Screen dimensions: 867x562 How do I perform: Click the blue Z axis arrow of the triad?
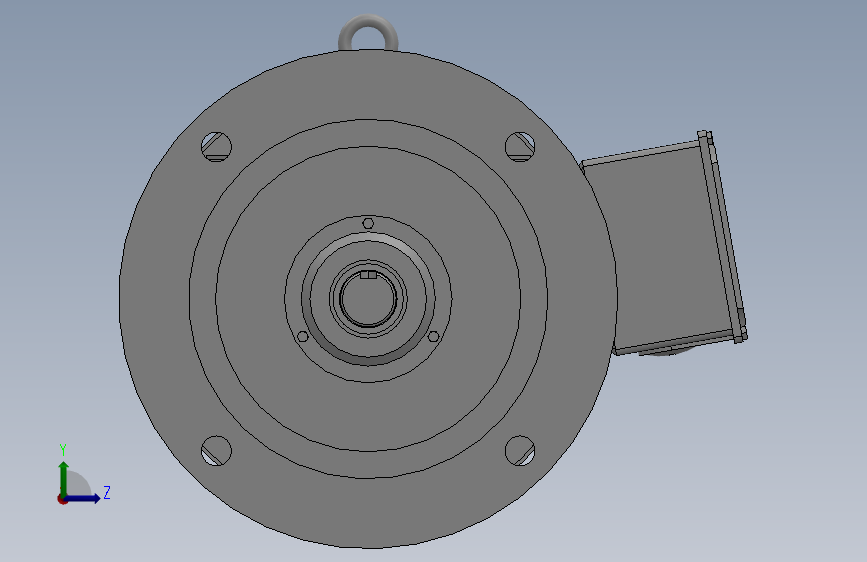[84, 498]
